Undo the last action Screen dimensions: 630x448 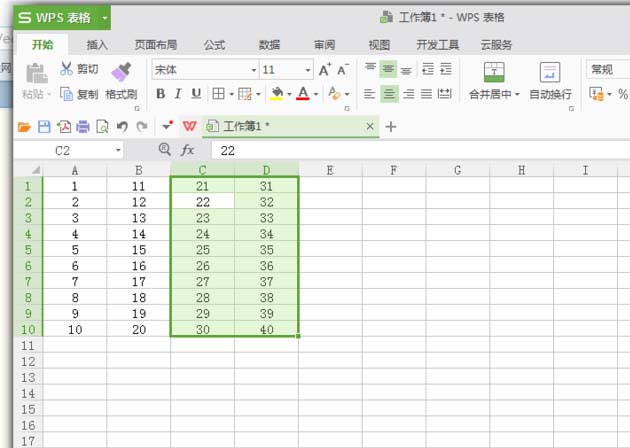tap(122, 127)
